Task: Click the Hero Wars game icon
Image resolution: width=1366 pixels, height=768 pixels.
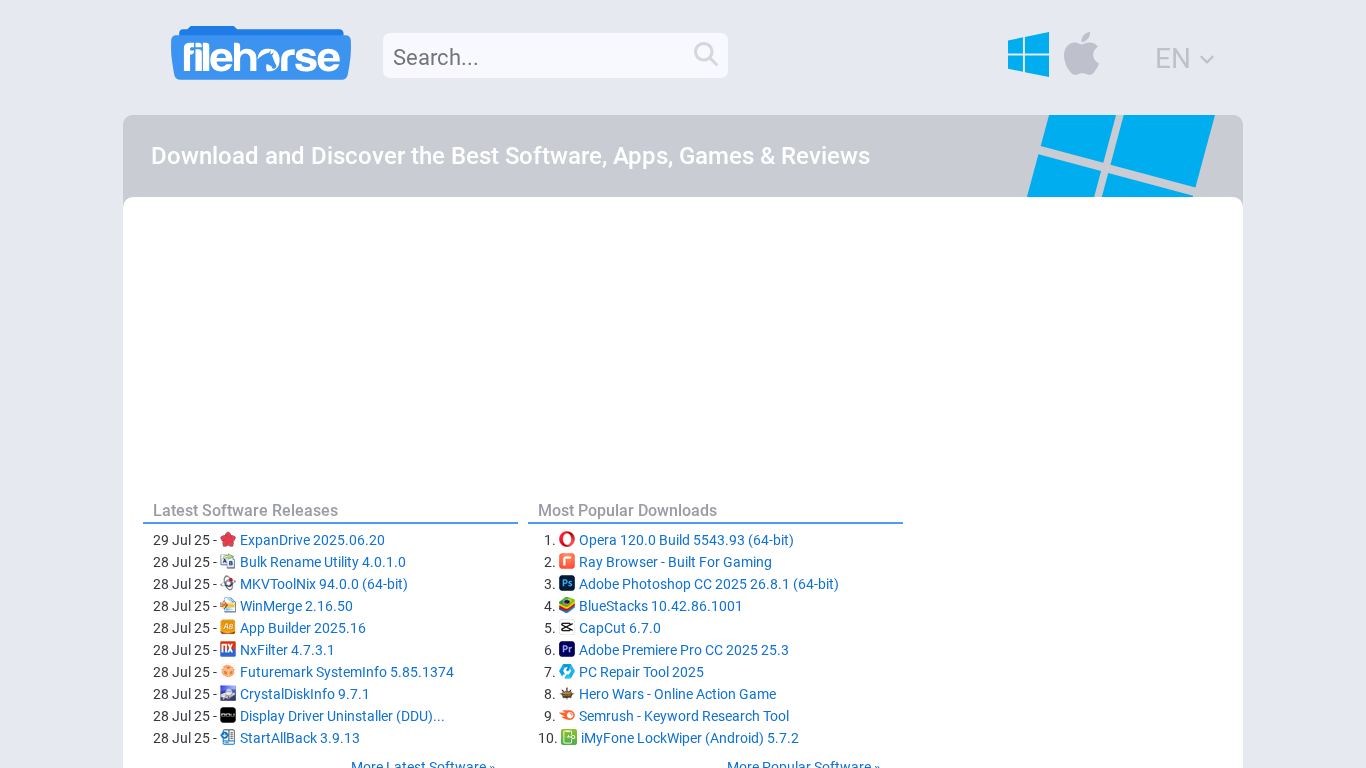Action: (x=567, y=694)
